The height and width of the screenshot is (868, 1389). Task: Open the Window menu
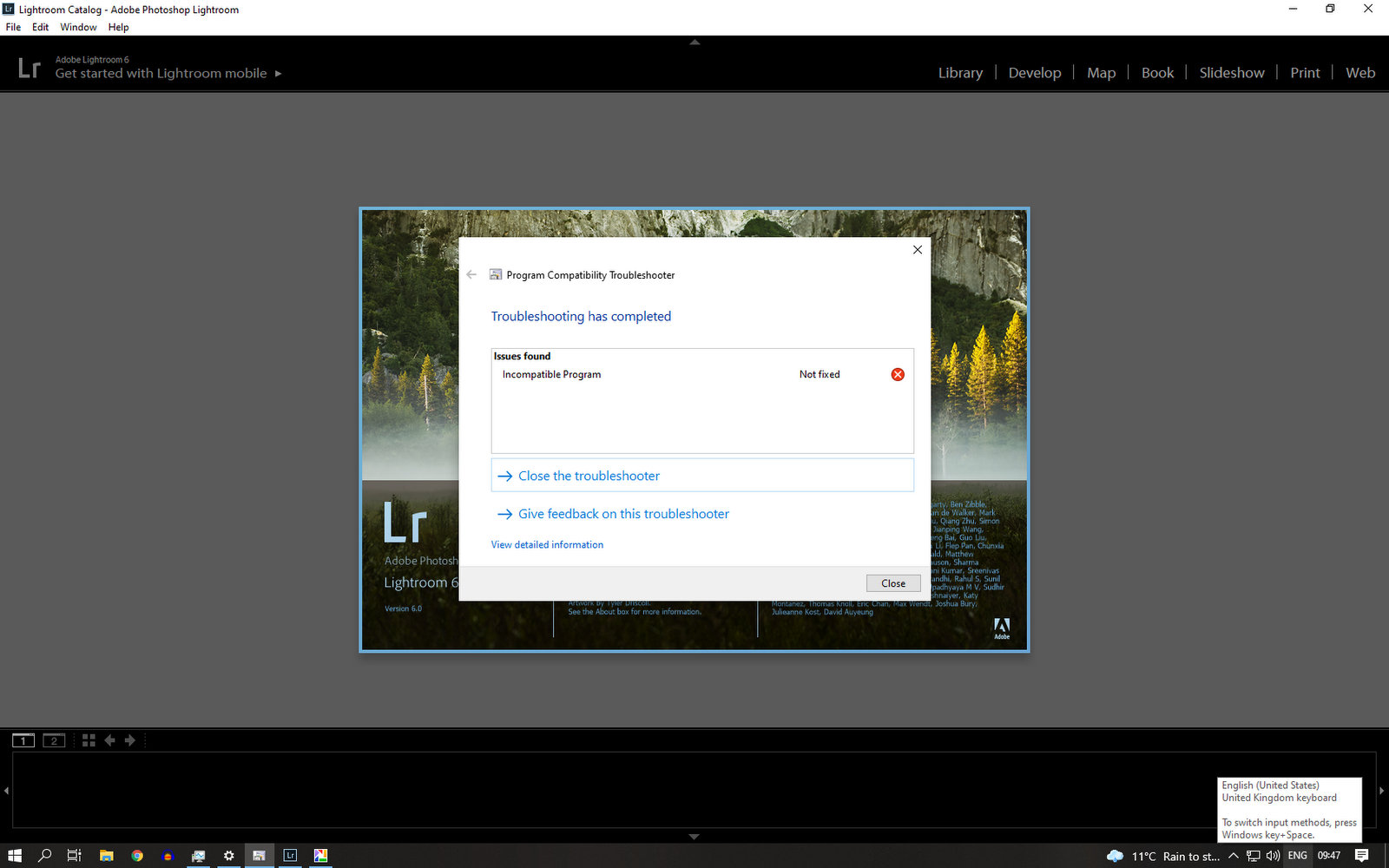pyautogui.click(x=78, y=27)
